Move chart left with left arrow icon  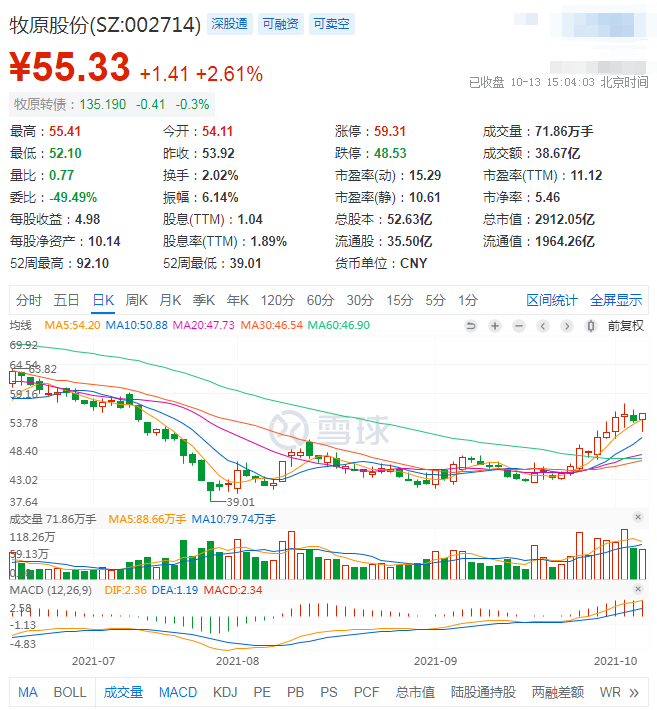click(543, 326)
